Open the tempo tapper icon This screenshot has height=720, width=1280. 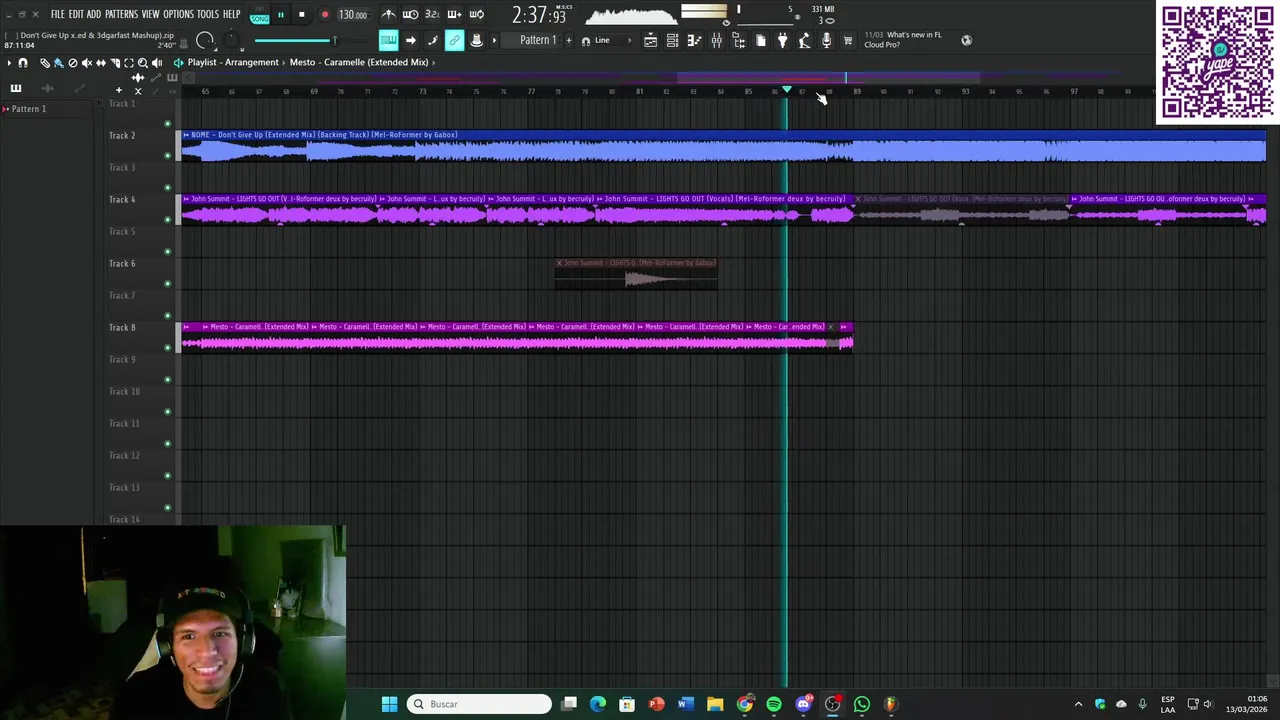(804, 40)
